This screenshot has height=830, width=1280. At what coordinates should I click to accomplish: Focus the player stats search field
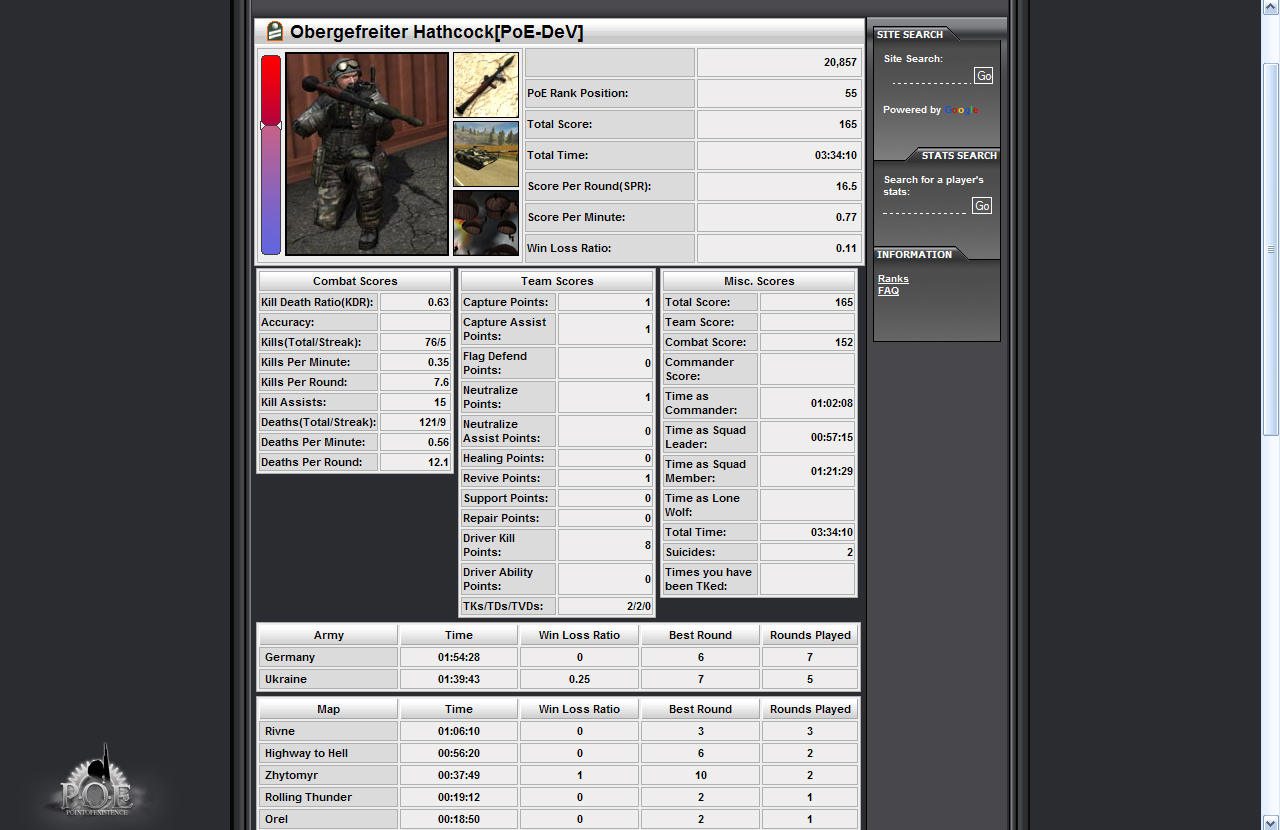point(926,206)
